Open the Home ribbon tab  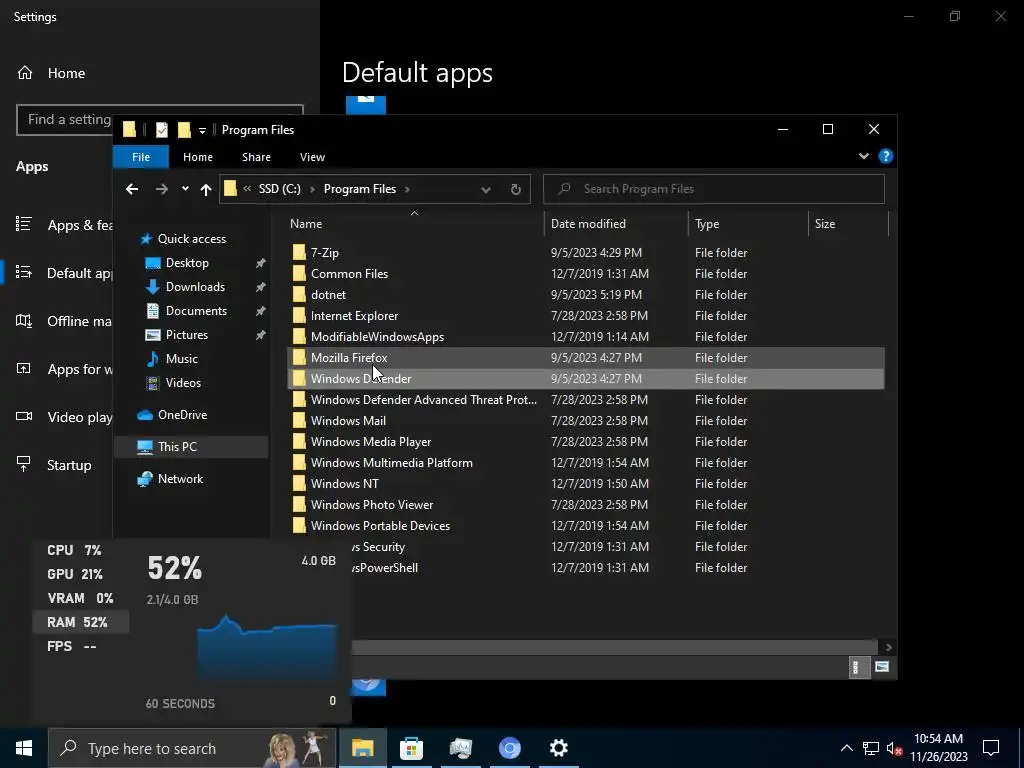pyautogui.click(x=198, y=157)
